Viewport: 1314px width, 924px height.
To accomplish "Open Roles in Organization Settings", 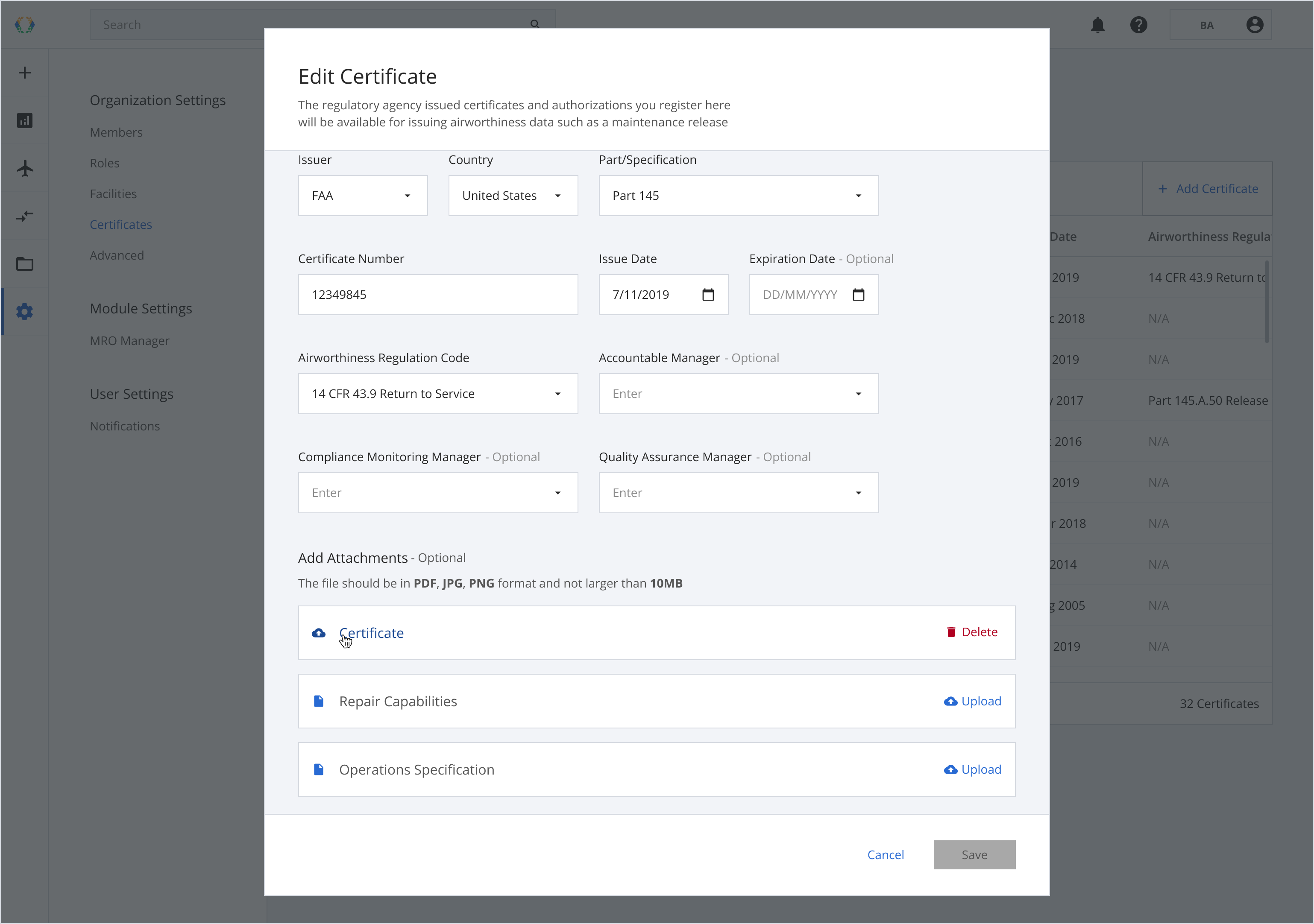I will point(105,163).
